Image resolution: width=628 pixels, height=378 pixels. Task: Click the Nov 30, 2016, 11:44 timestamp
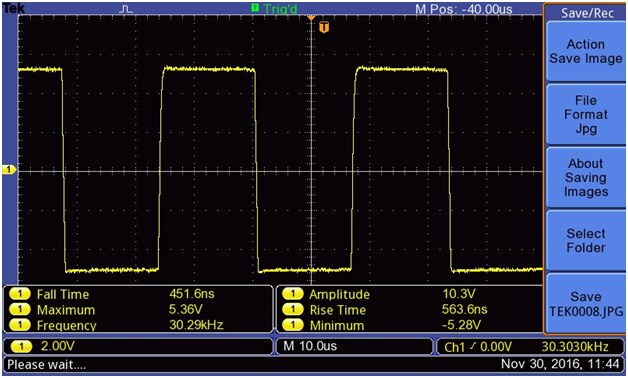coord(560,364)
